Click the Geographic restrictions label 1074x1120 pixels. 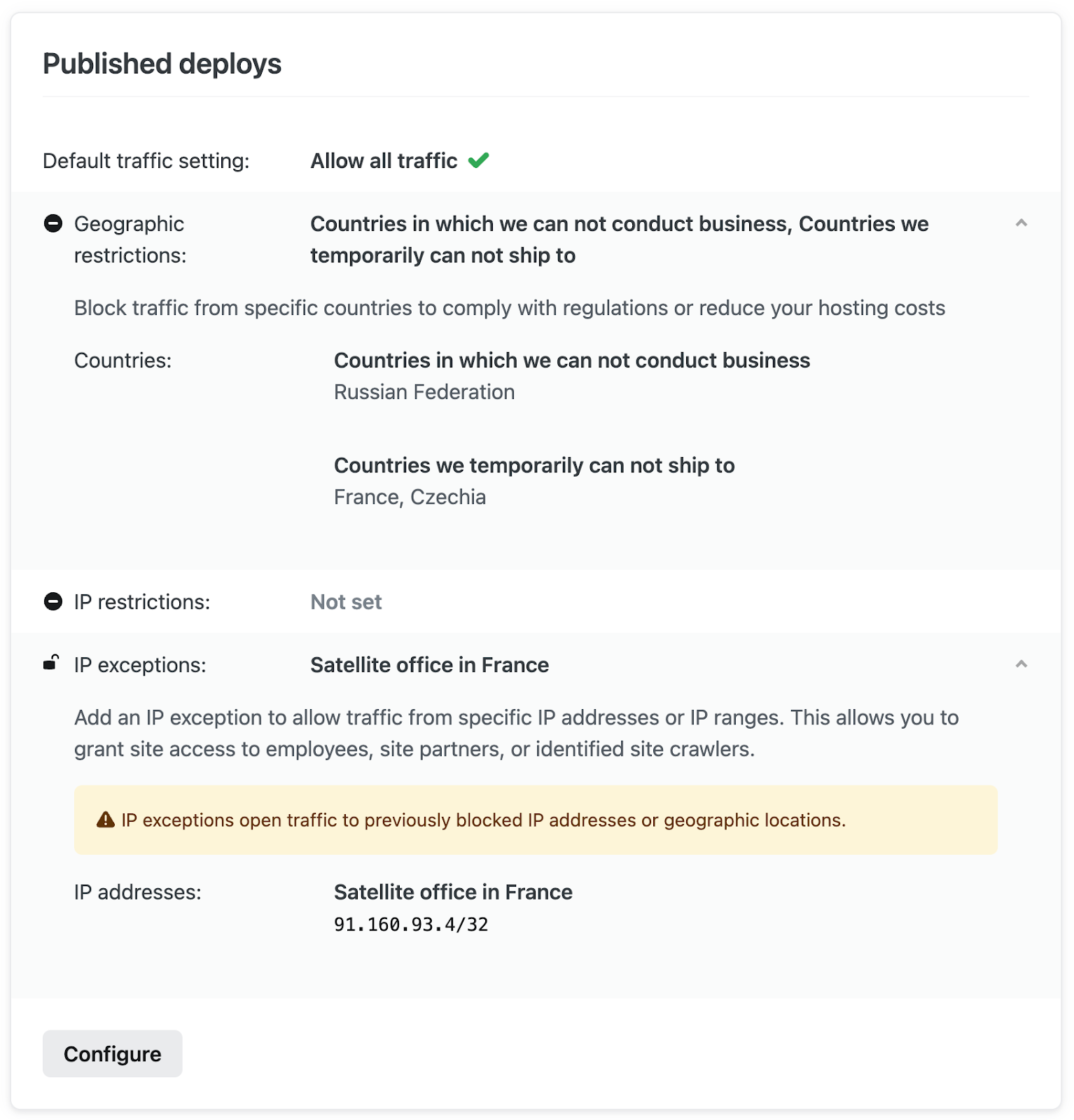click(130, 239)
